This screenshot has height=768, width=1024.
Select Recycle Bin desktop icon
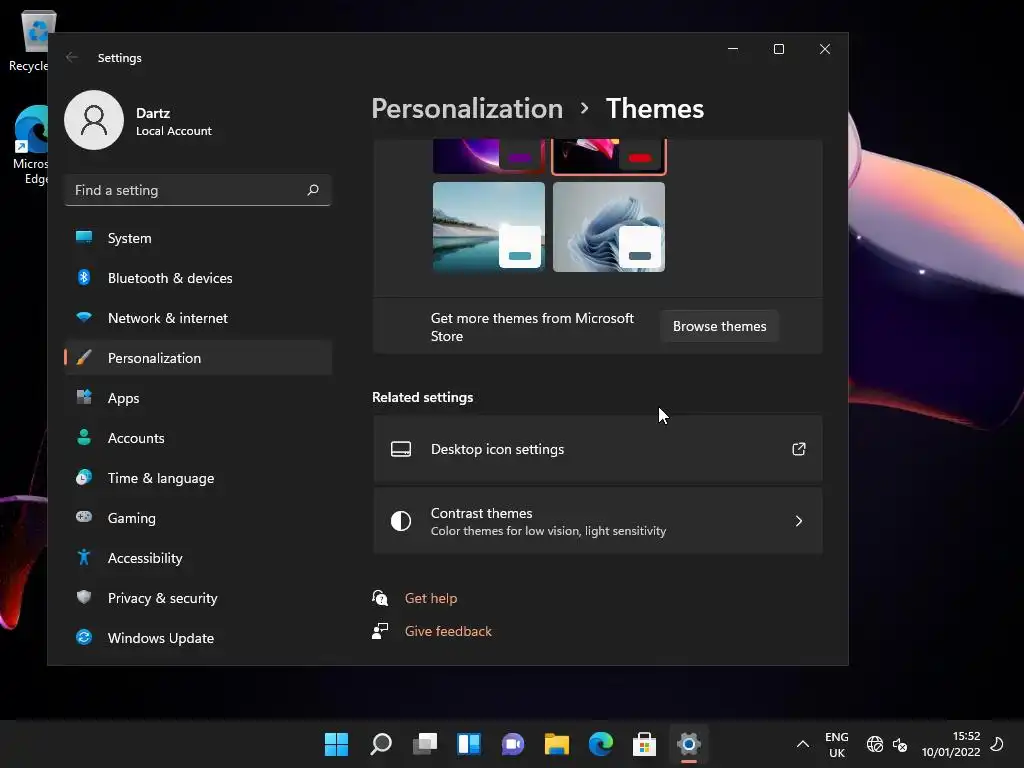pyautogui.click(x=28, y=41)
